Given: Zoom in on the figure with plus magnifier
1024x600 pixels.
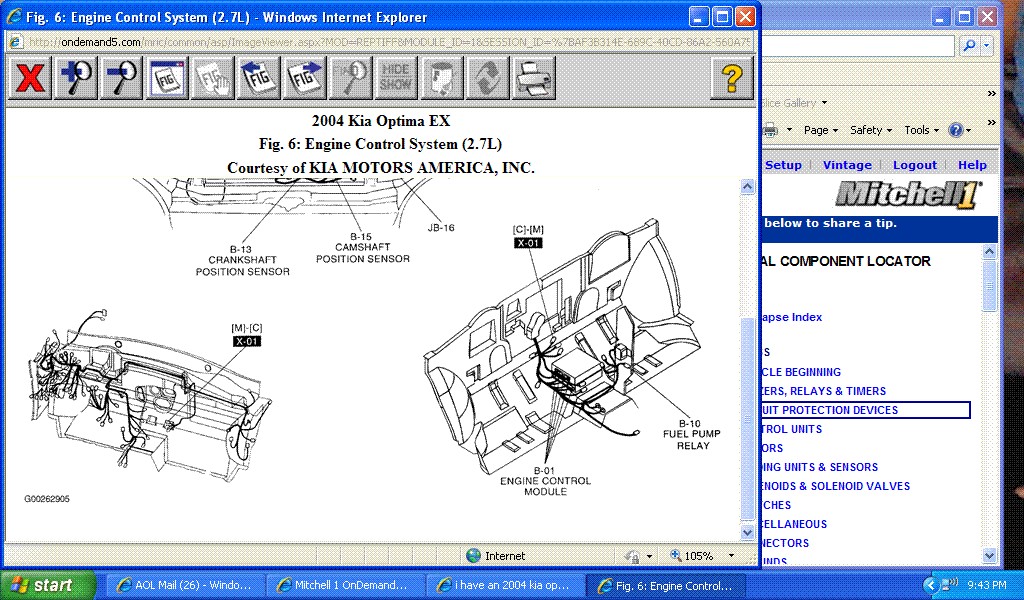Looking at the screenshot, I should (x=76, y=78).
